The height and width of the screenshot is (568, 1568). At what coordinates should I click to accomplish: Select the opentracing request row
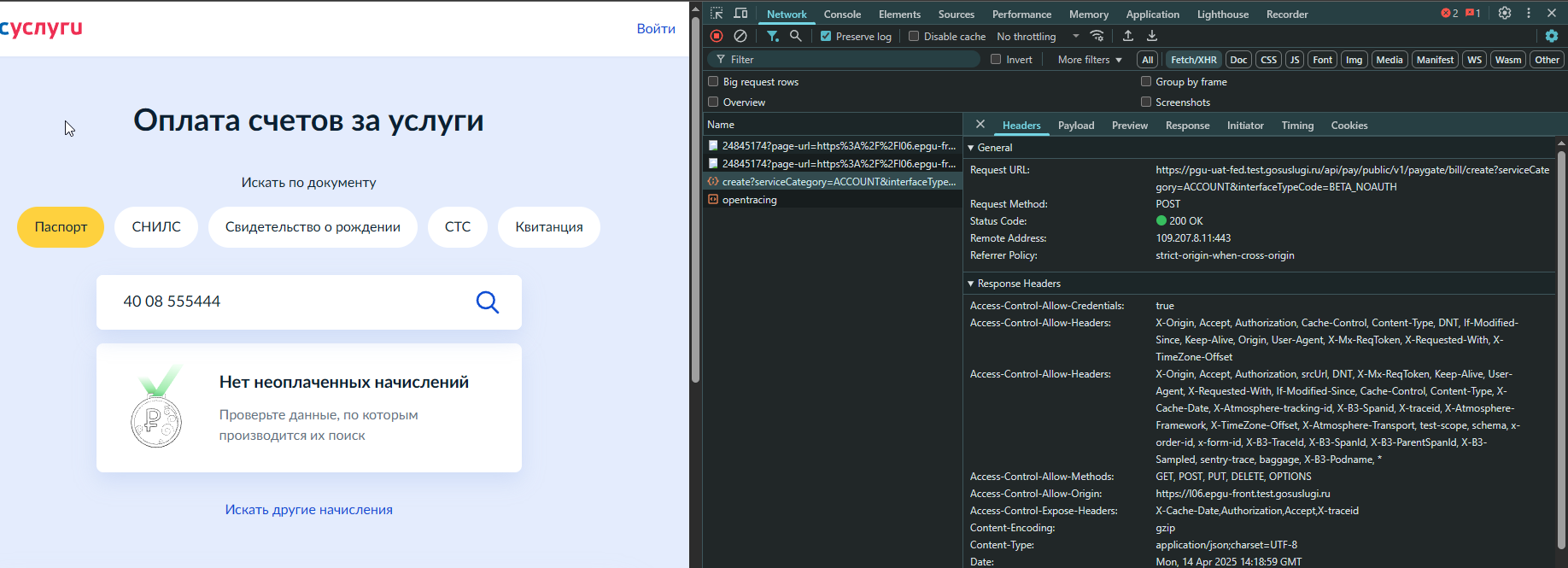[833, 199]
